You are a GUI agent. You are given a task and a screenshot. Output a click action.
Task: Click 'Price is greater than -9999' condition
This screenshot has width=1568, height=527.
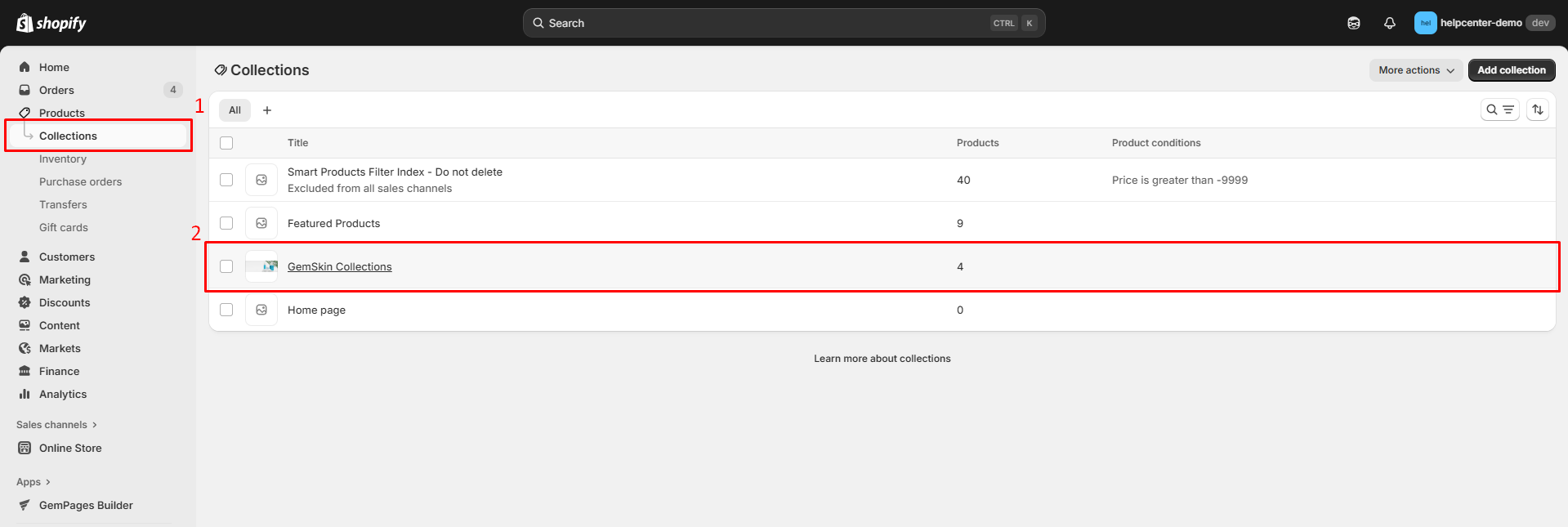(x=1180, y=180)
